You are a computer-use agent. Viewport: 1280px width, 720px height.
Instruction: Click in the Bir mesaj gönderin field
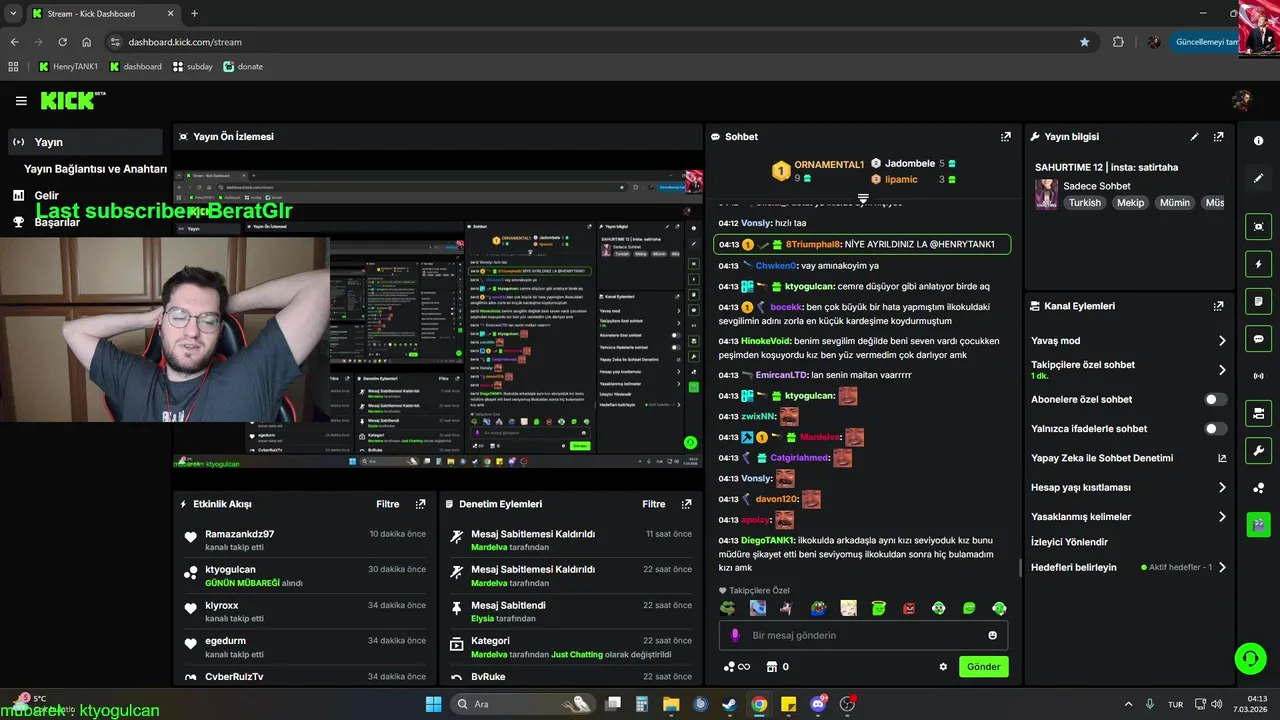(863, 635)
